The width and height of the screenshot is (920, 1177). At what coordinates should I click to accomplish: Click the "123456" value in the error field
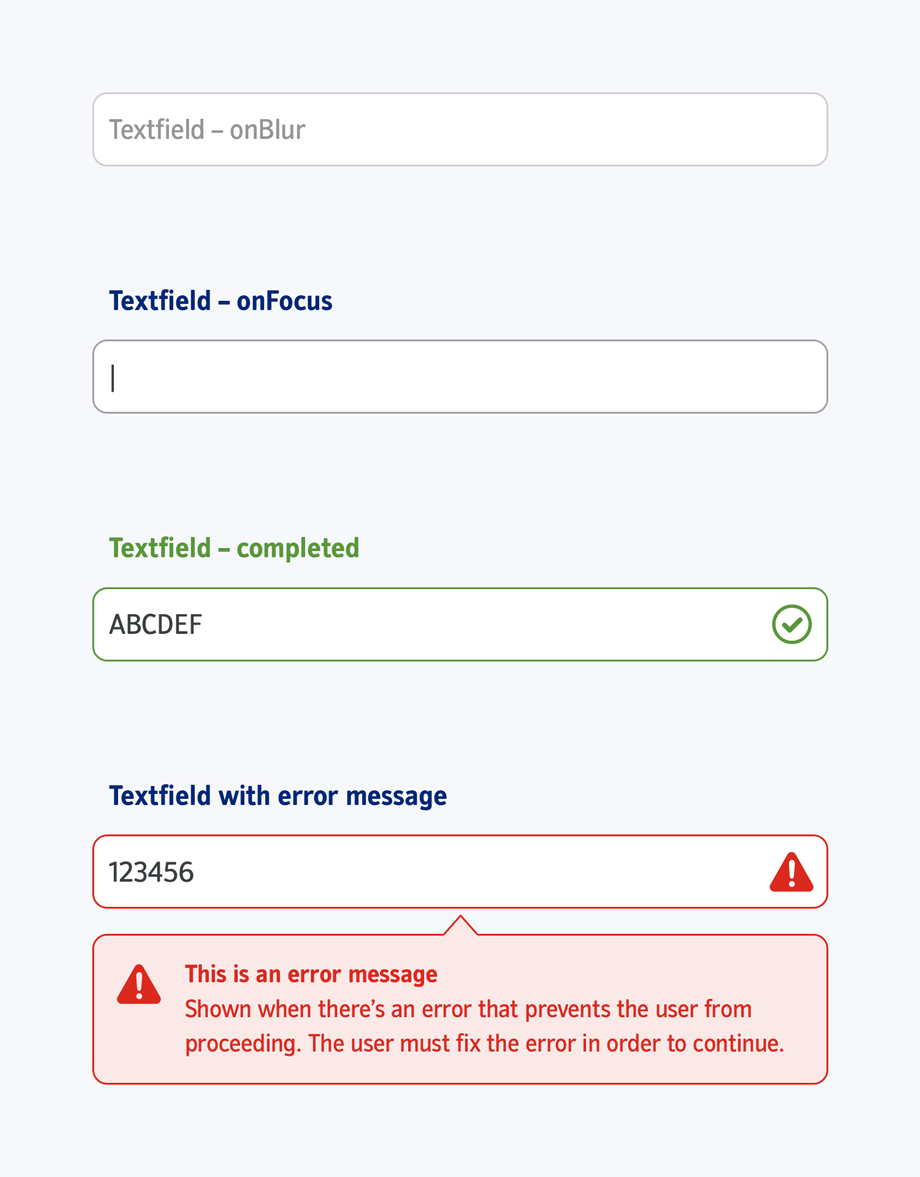click(x=151, y=872)
